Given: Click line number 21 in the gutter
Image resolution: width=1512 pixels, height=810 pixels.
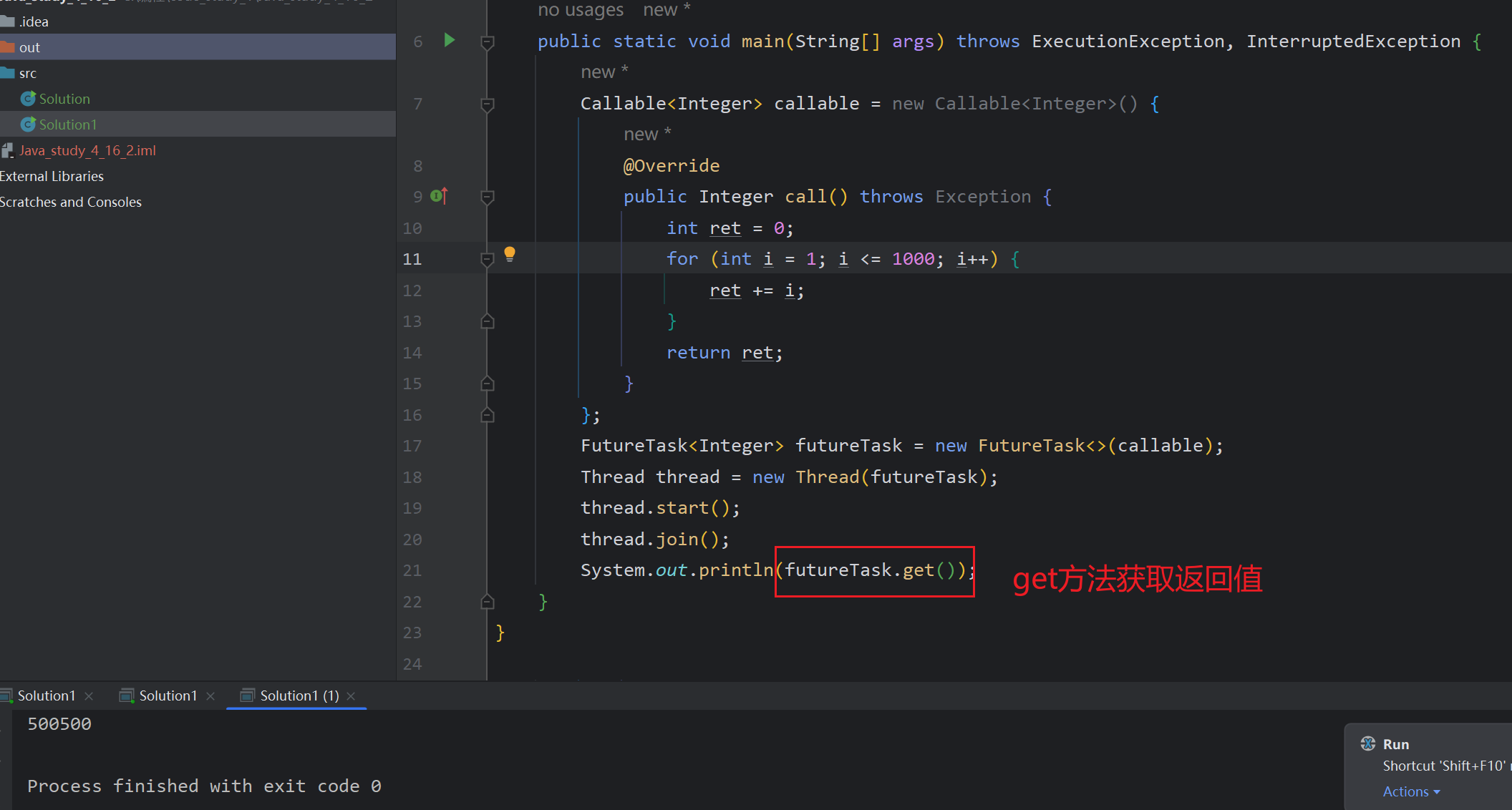Looking at the screenshot, I should click(x=412, y=570).
